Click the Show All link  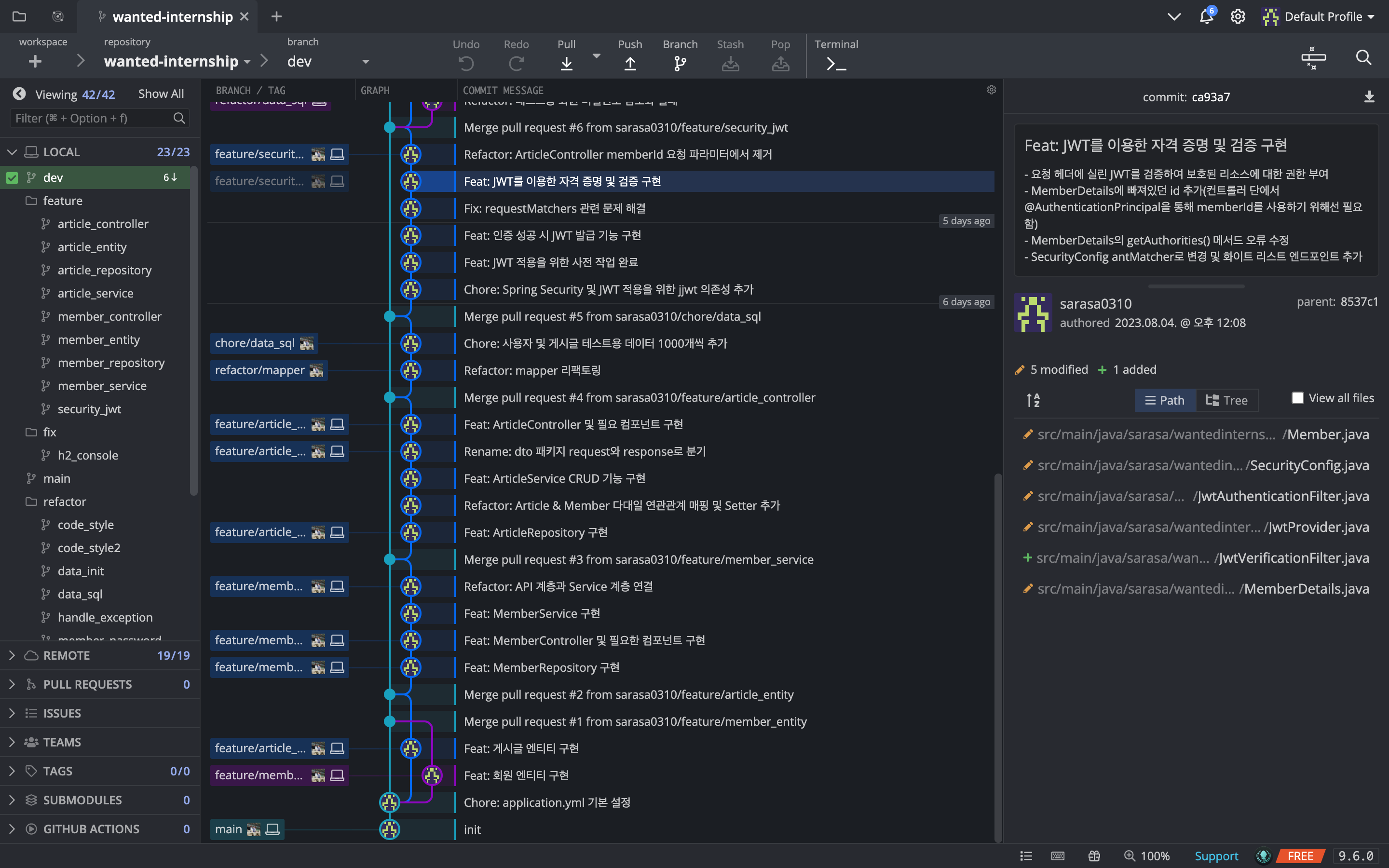coord(161,94)
